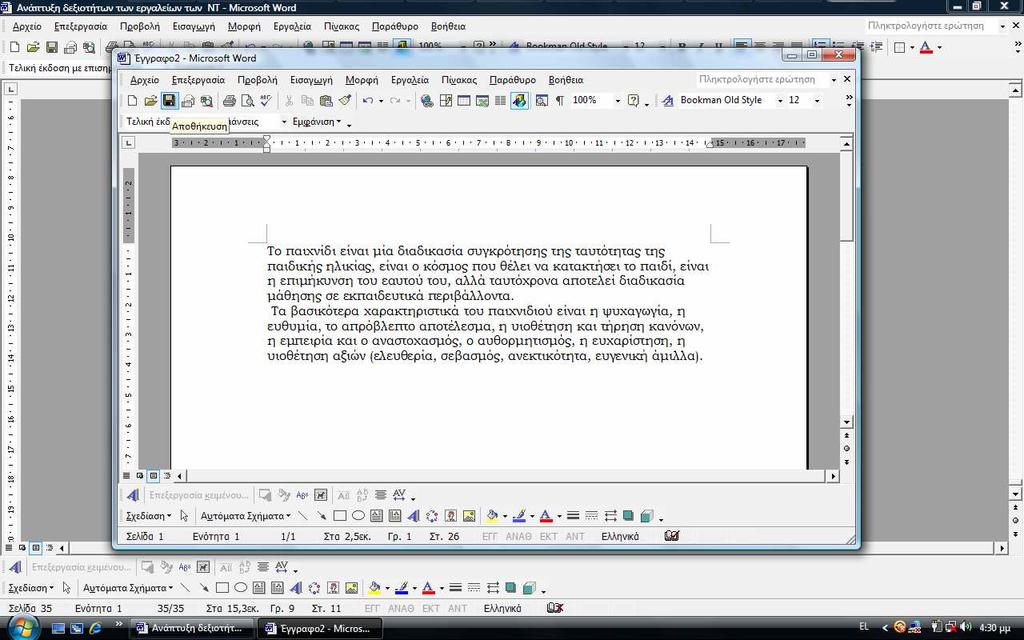Click Select Objects pointer in Έγγραφο2 drawing toolbar
This screenshot has width=1024, height=640.
point(184,516)
